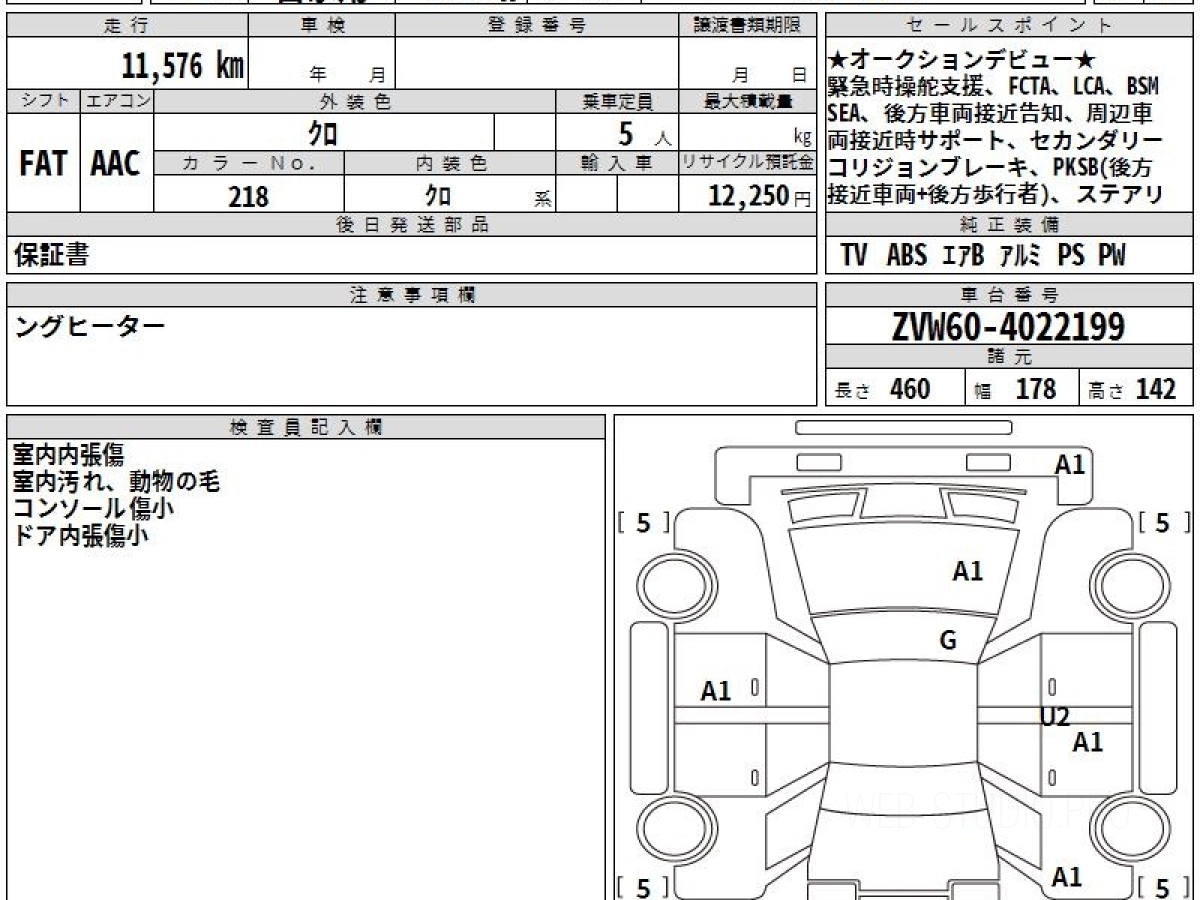Select the width value 178

tap(1036, 389)
